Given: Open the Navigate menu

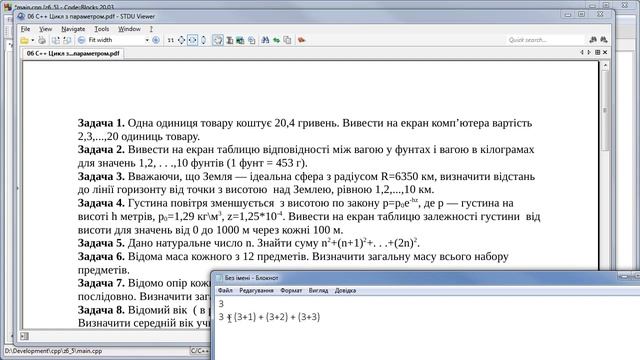Looking at the screenshot, I should (x=73, y=29).
